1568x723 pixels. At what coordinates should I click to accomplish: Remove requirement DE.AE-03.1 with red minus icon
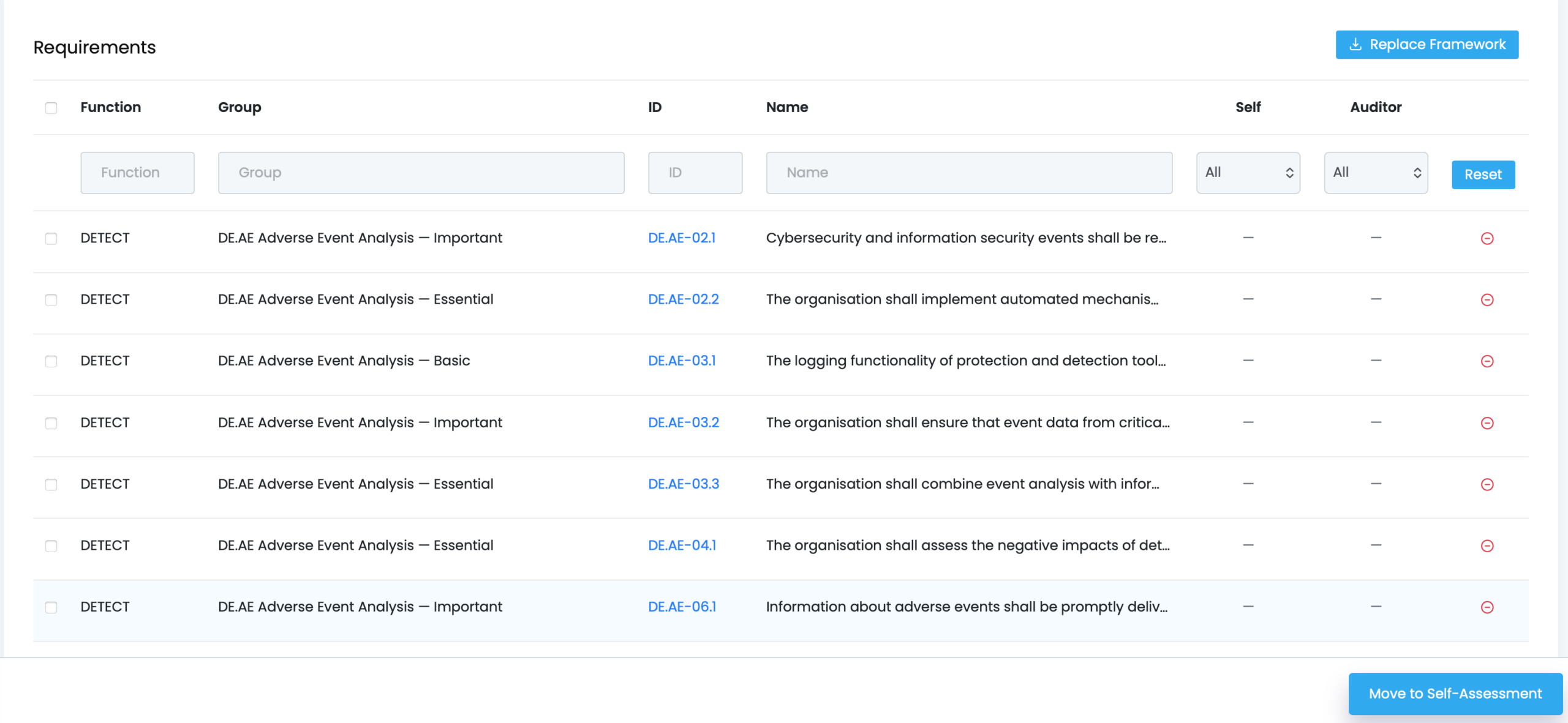coord(1487,361)
